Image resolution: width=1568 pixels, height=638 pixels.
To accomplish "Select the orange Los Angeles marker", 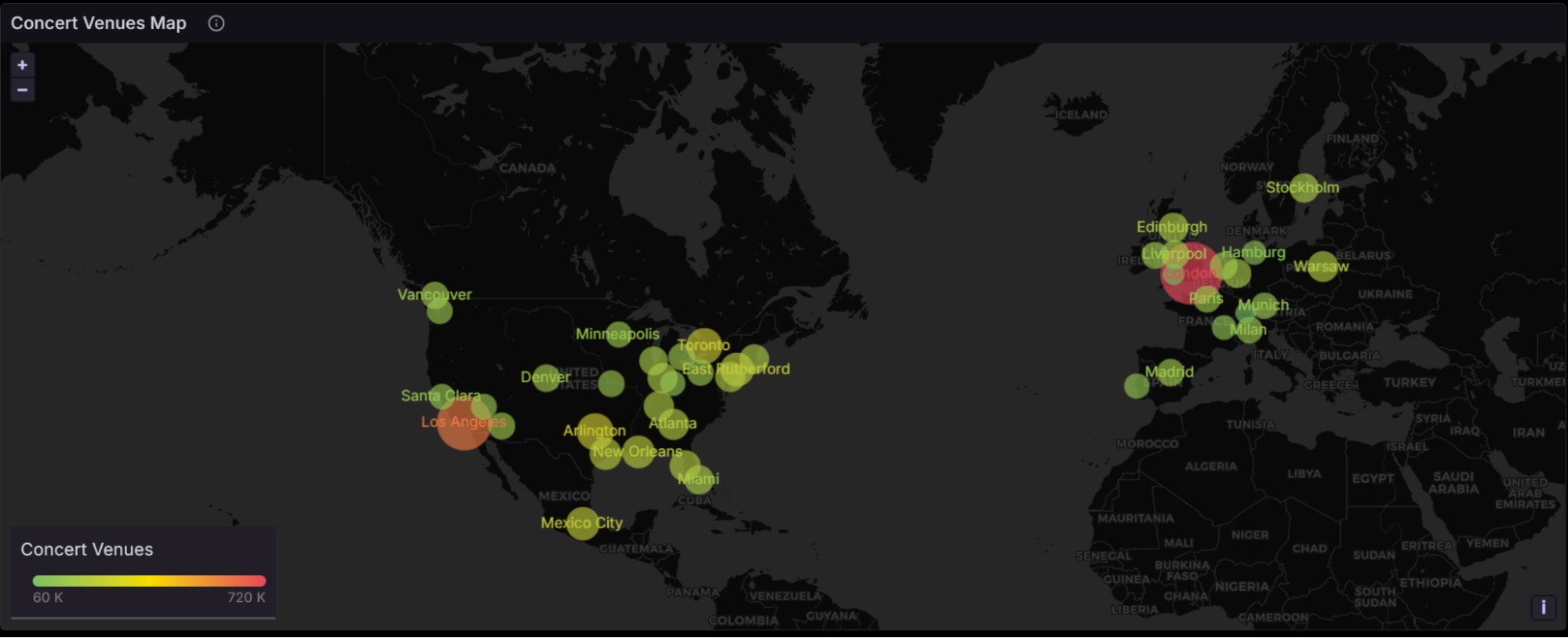I will click(464, 423).
